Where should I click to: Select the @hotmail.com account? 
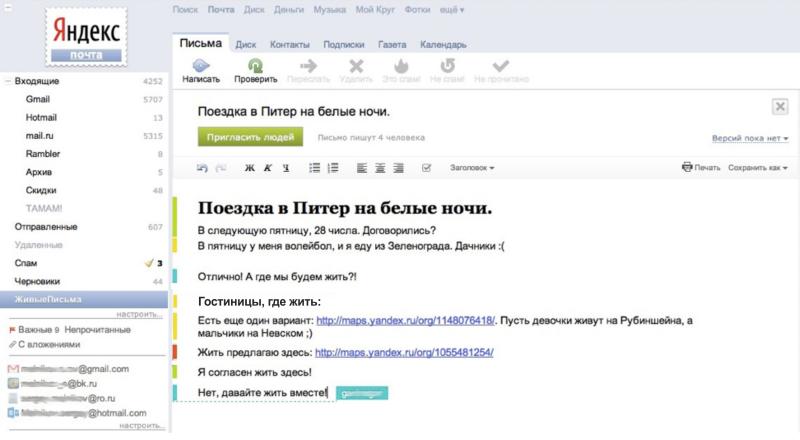pyautogui.click(x=77, y=413)
